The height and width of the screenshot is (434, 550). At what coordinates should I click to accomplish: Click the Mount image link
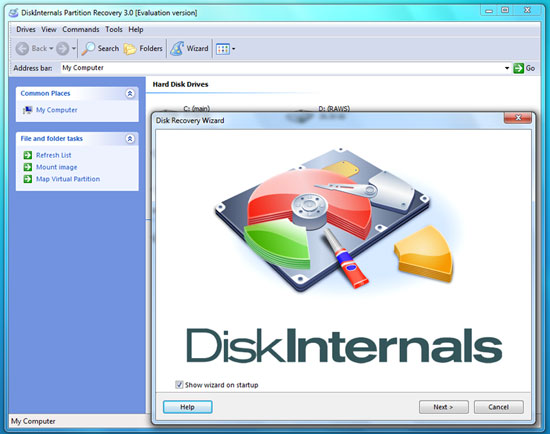pyautogui.click(x=56, y=167)
